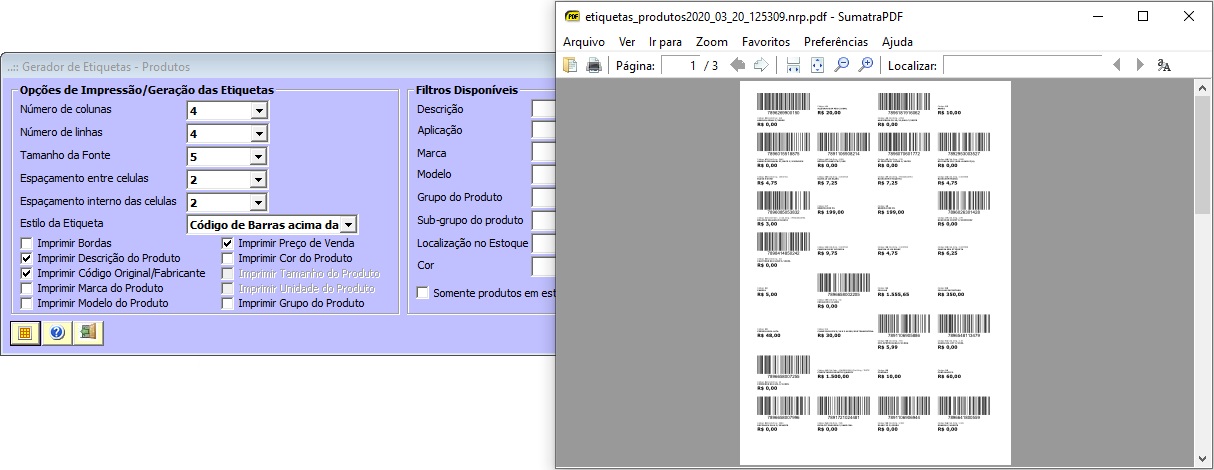Select the Fit Width view icon
This screenshot has height=470, width=1214.
(793, 65)
